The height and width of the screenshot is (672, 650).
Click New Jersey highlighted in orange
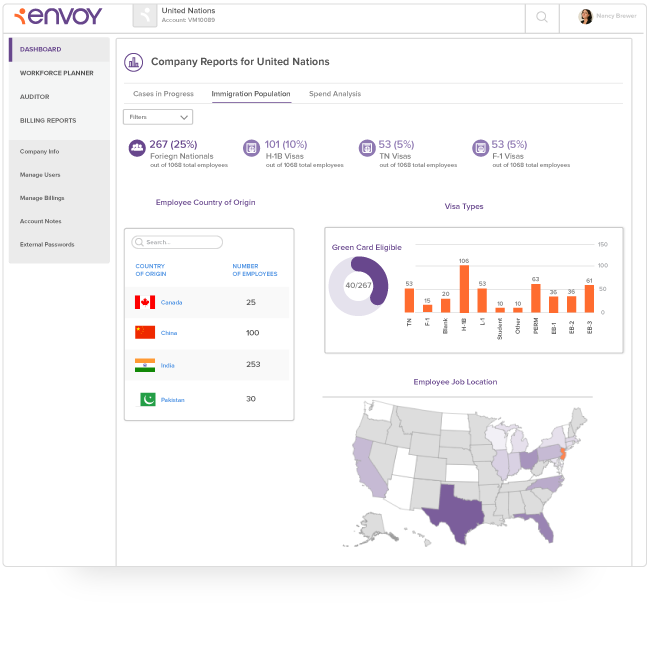click(563, 453)
